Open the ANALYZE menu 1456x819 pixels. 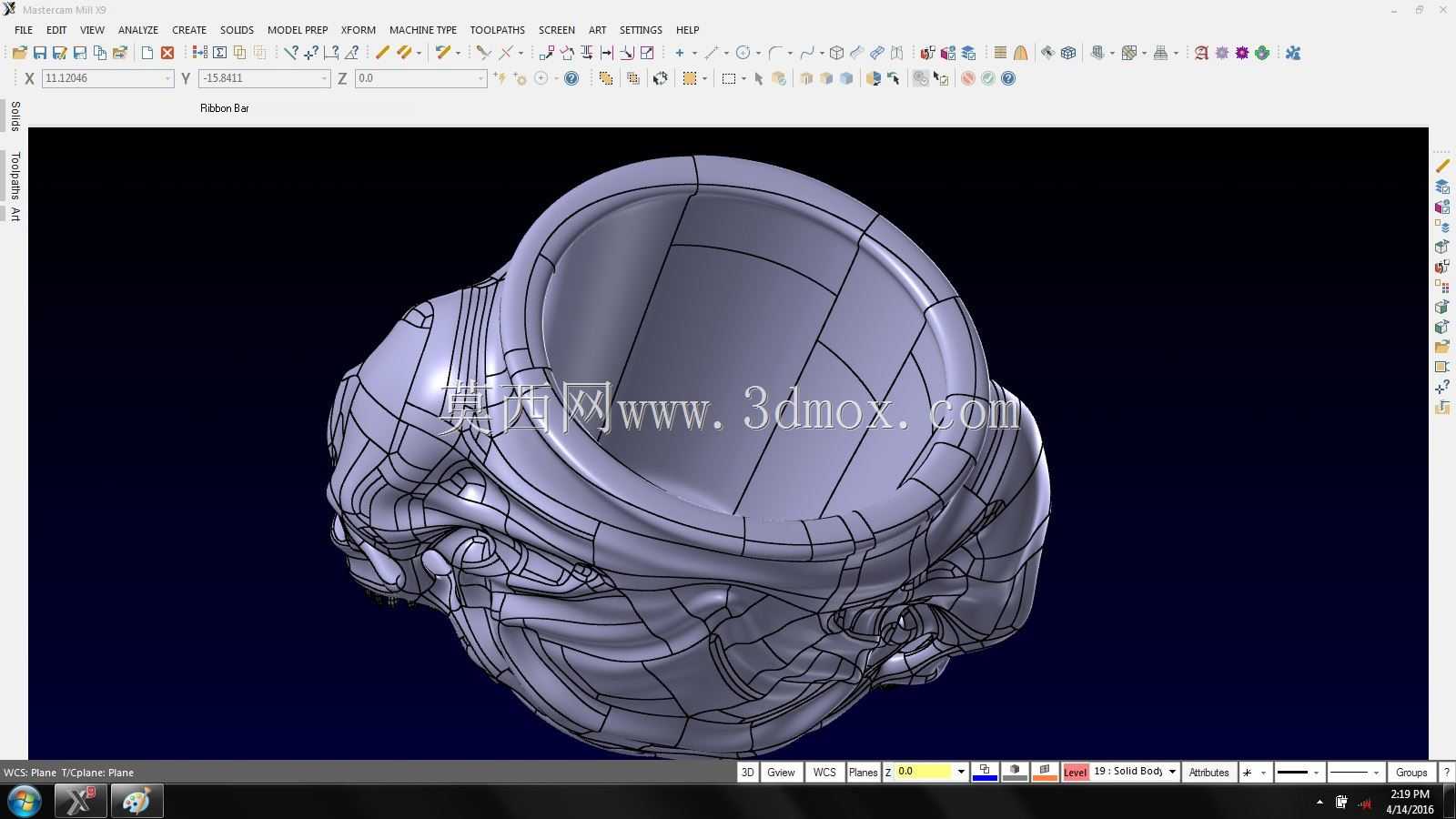[138, 30]
